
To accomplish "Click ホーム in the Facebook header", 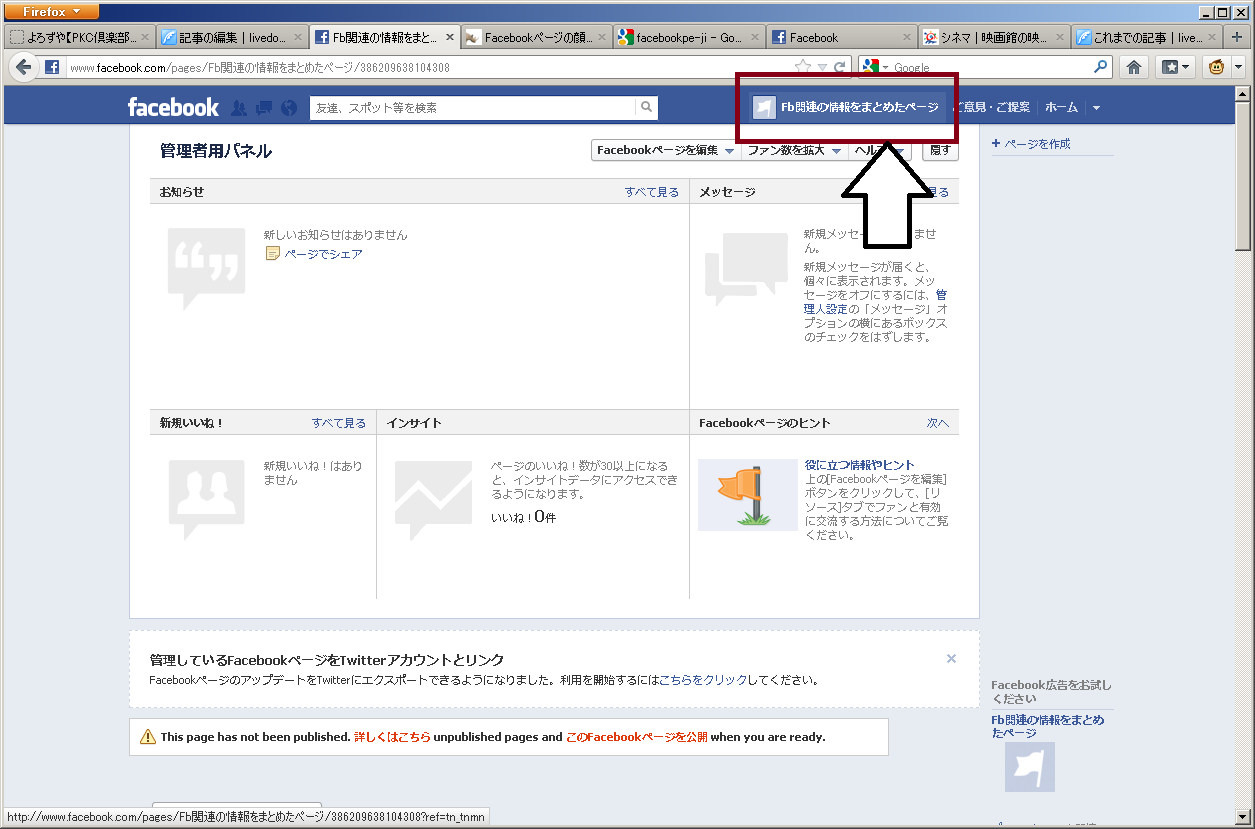I will tap(1061, 107).
